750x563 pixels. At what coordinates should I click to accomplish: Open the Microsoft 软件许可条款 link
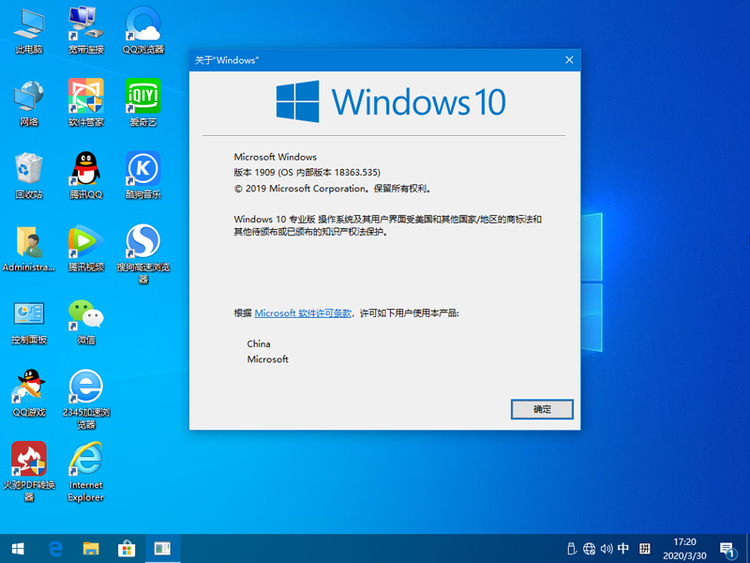303,313
